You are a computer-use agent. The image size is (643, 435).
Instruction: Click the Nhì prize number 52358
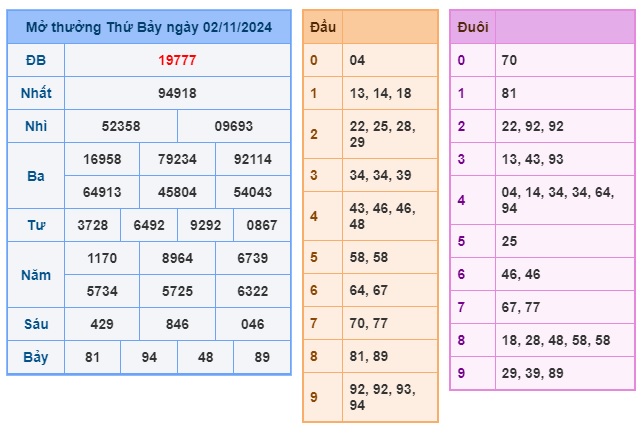121,127
